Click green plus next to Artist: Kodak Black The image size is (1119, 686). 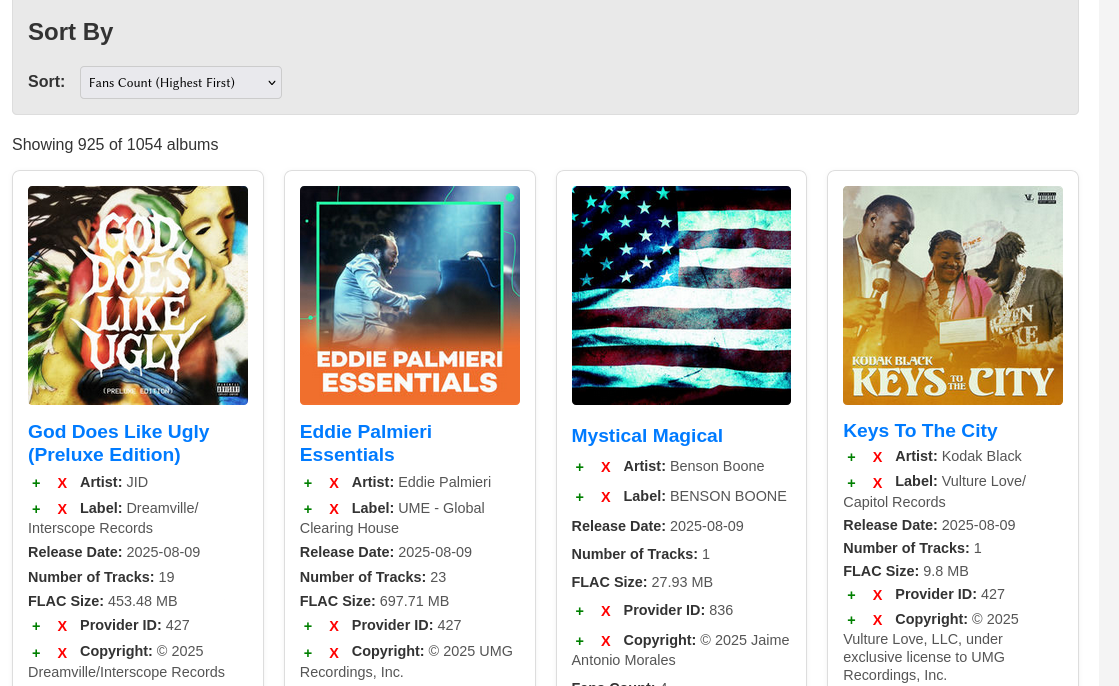point(851,457)
